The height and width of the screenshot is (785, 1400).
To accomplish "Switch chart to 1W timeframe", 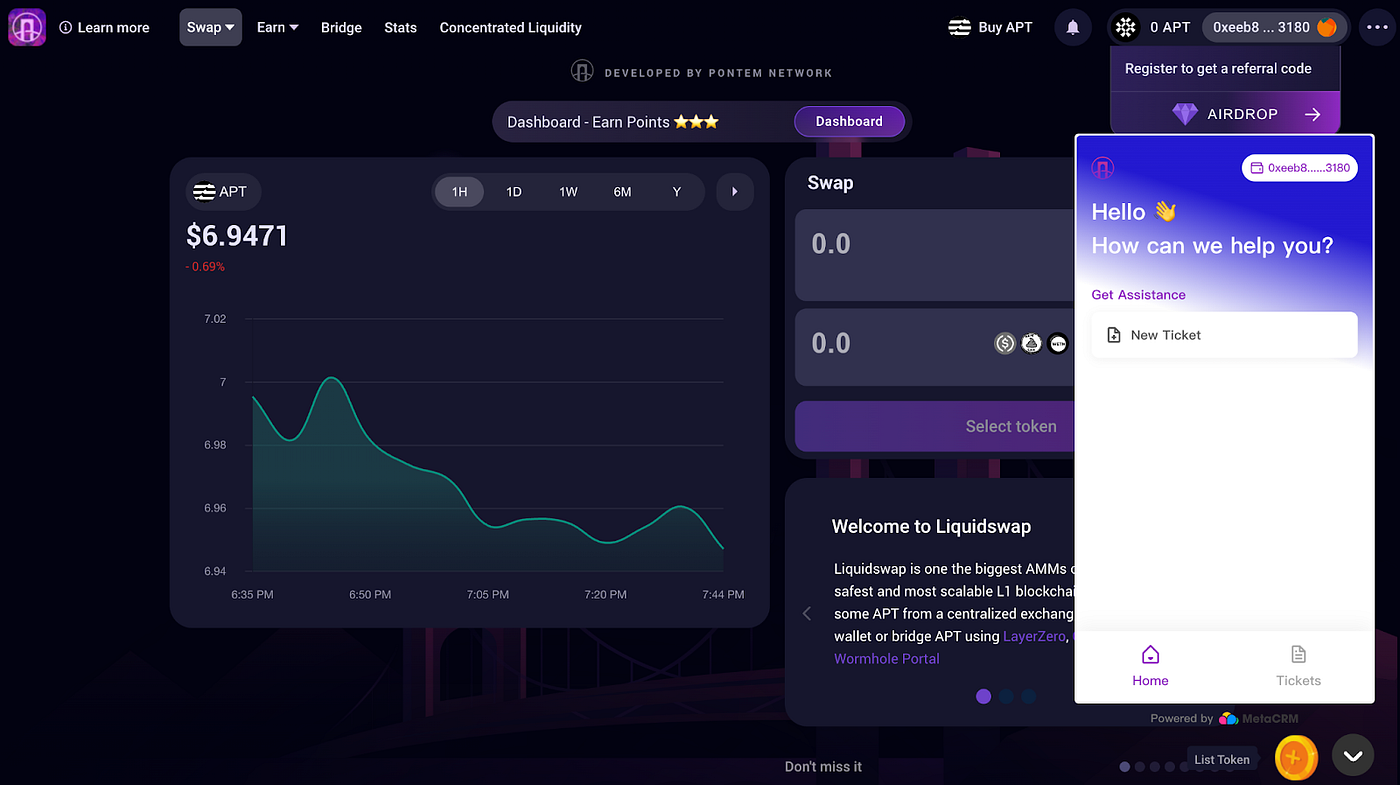I will click(x=568, y=191).
